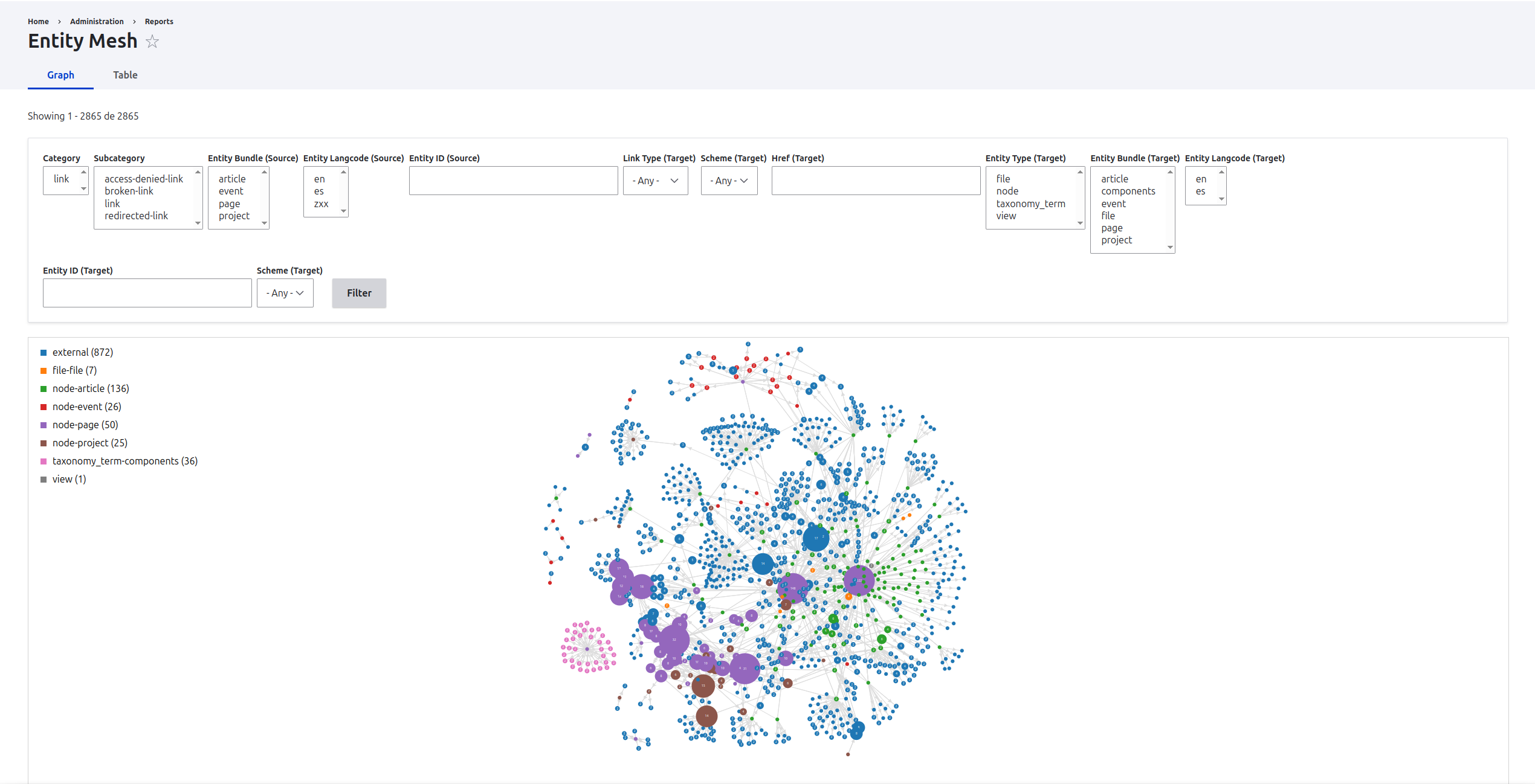The image size is (1535, 784).
Task: Click the node-article (136) legend swatch
Action: (44, 389)
